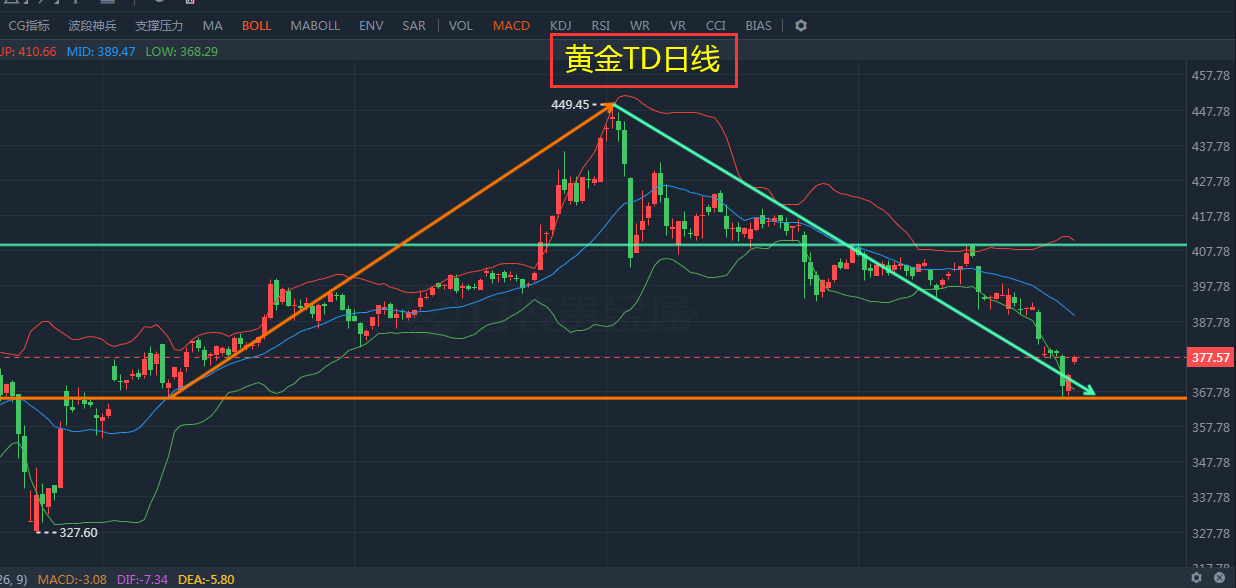Select the VOL volume indicator
Screen dimensions: 1236x588
[460, 25]
